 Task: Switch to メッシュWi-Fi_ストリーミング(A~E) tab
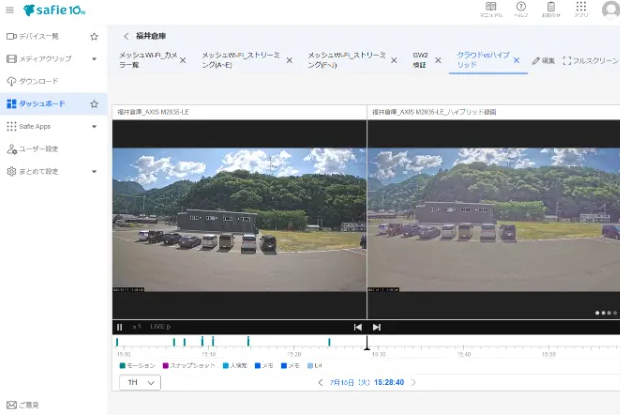pos(240,60)
